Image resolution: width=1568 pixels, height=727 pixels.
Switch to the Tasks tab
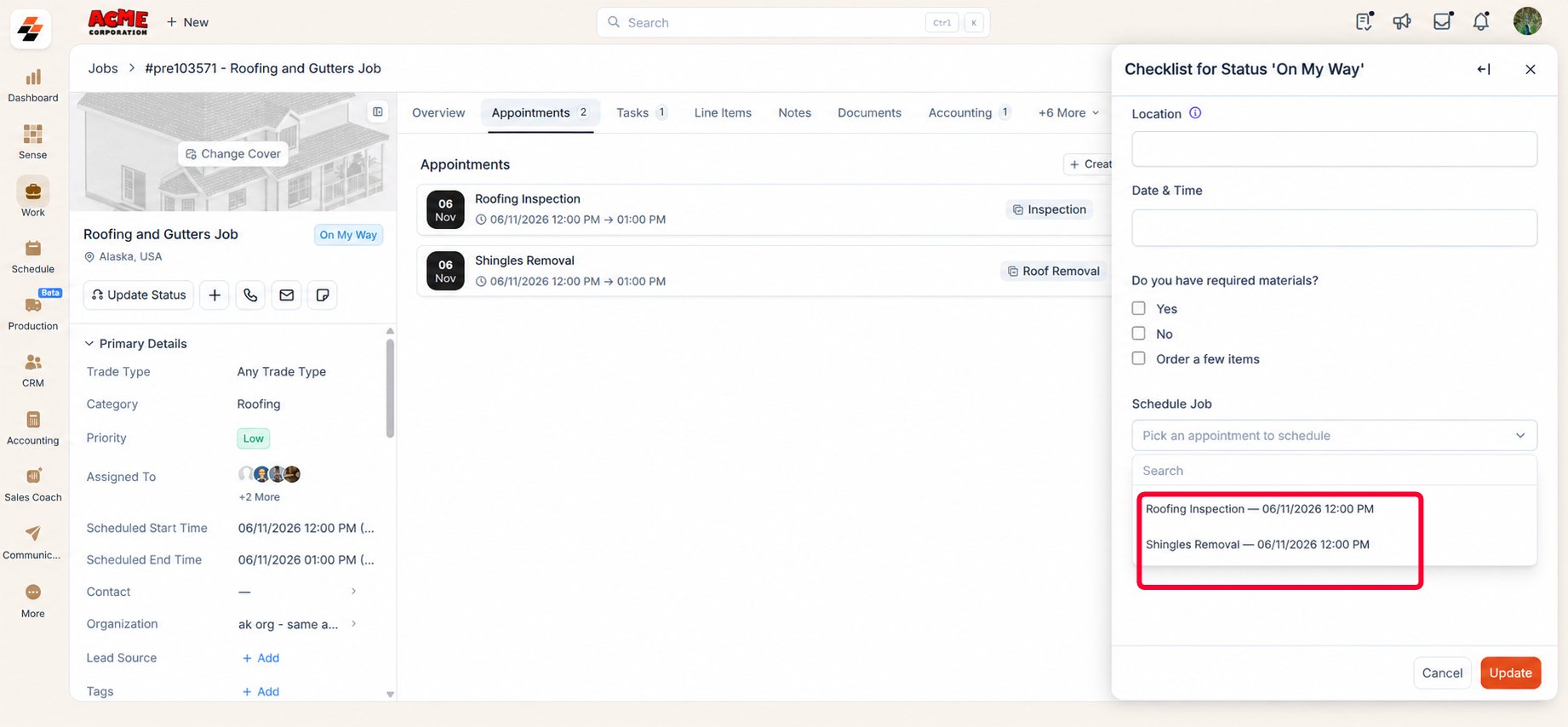point(642,112)
